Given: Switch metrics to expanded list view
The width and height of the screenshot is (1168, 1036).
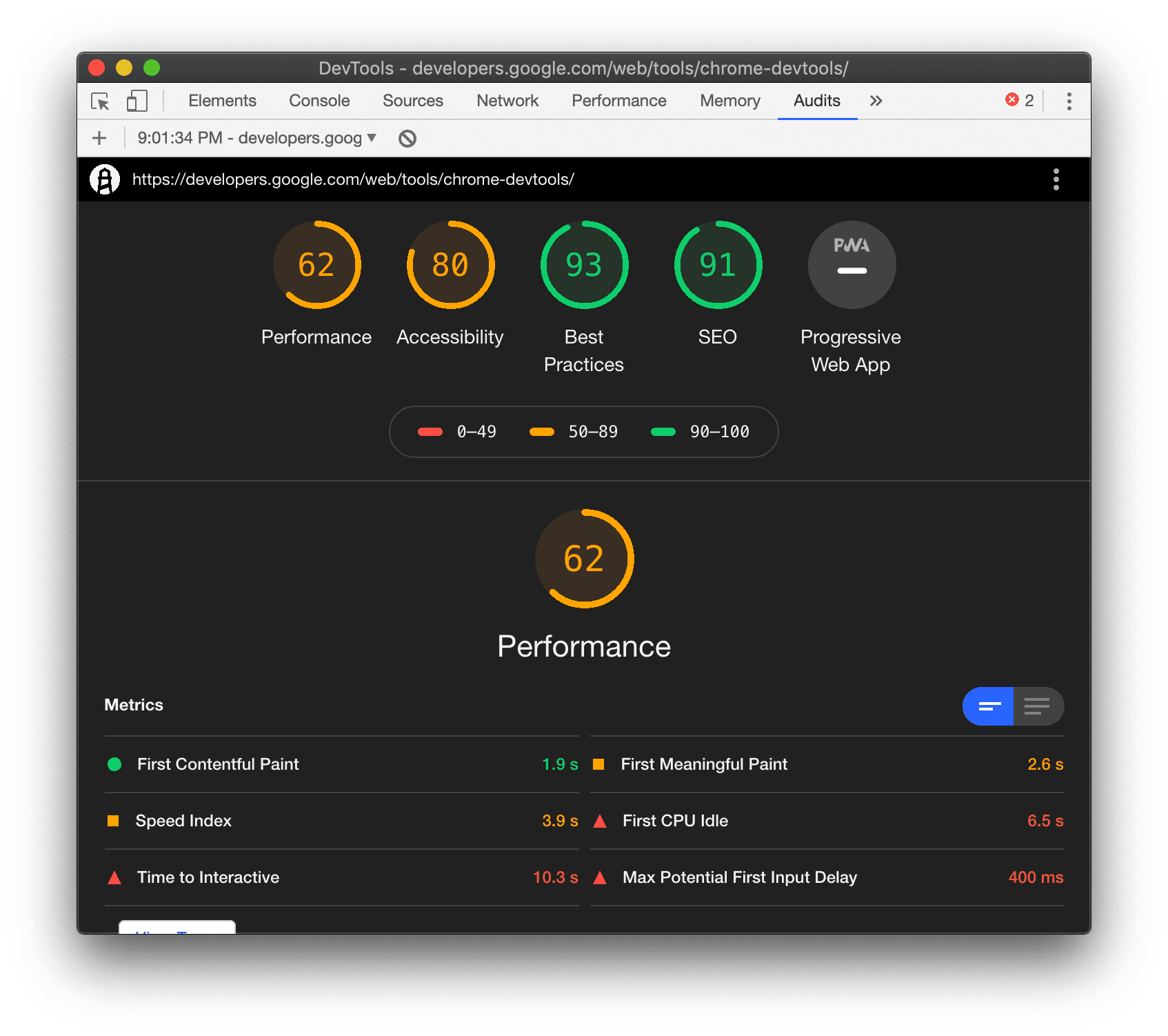Looking at the screenshot, I should pos(1037,706).
